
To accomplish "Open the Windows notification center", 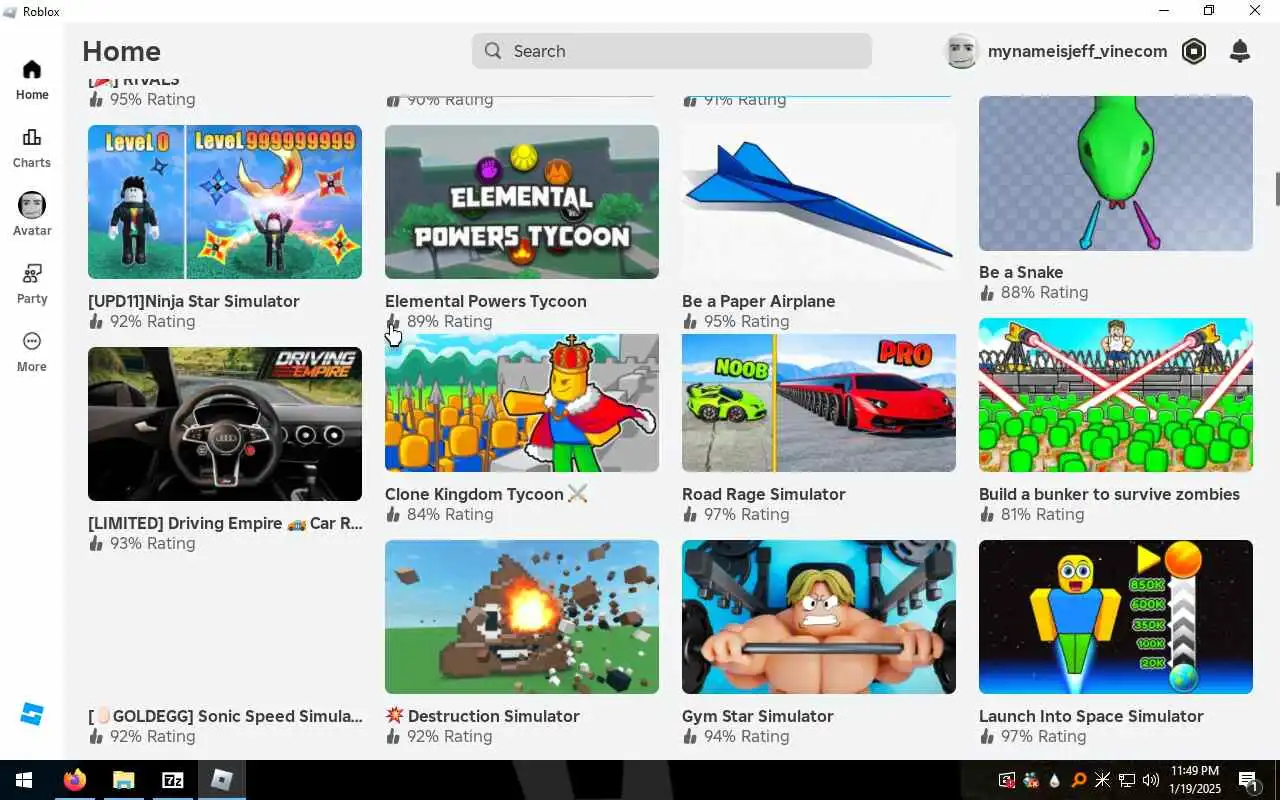I will point(1248,780).
